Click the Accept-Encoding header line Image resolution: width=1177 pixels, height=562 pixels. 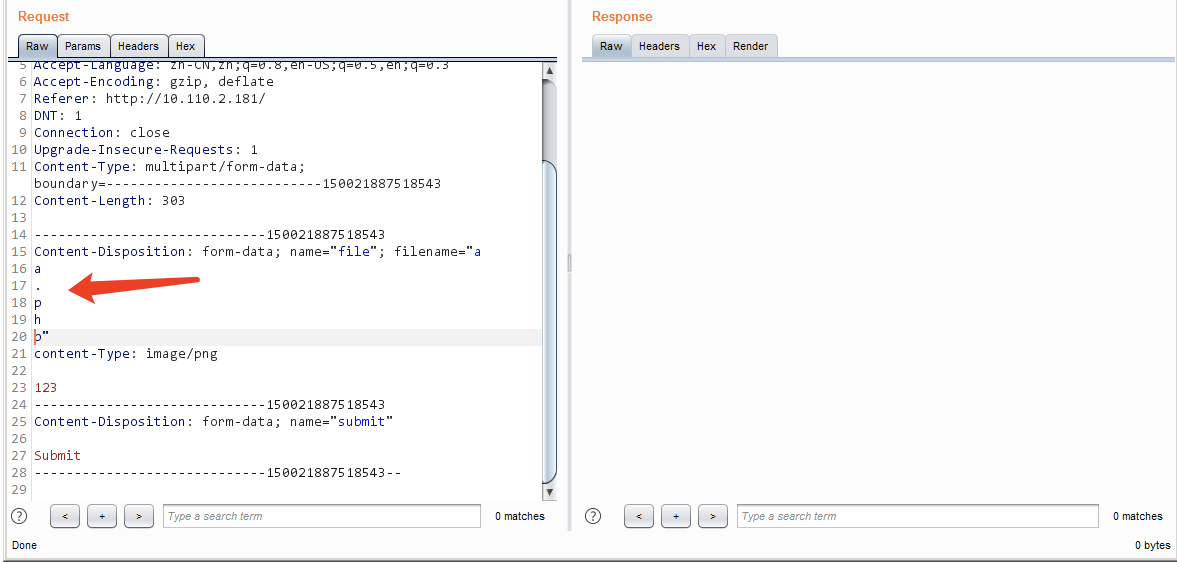[x=154, y=82]
